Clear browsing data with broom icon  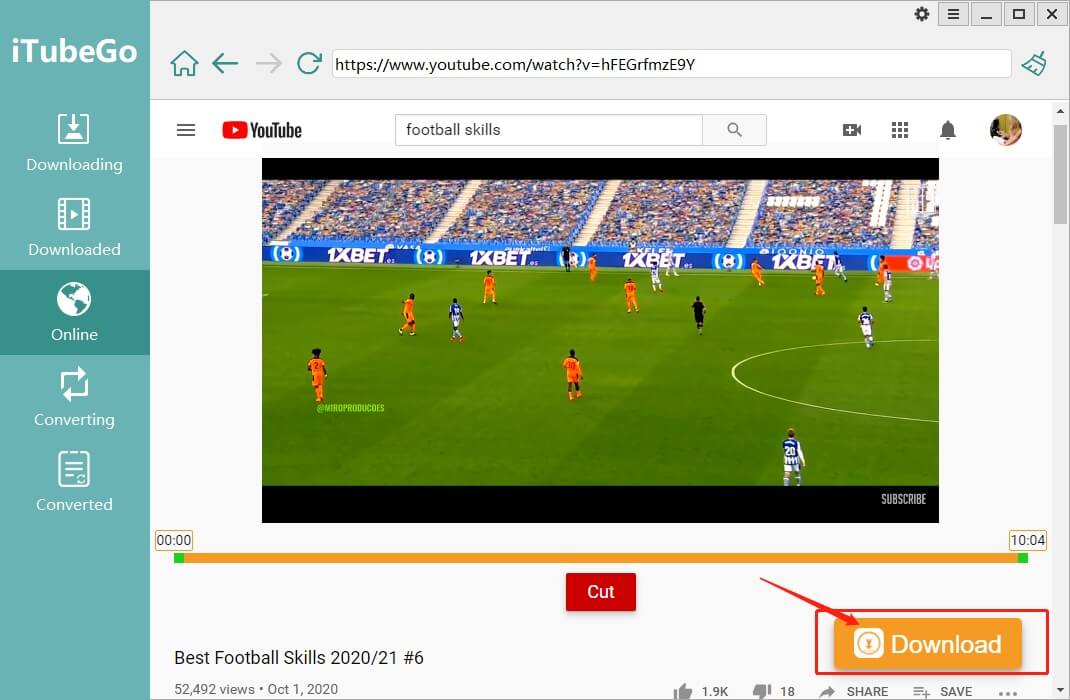click(1035, 64)
